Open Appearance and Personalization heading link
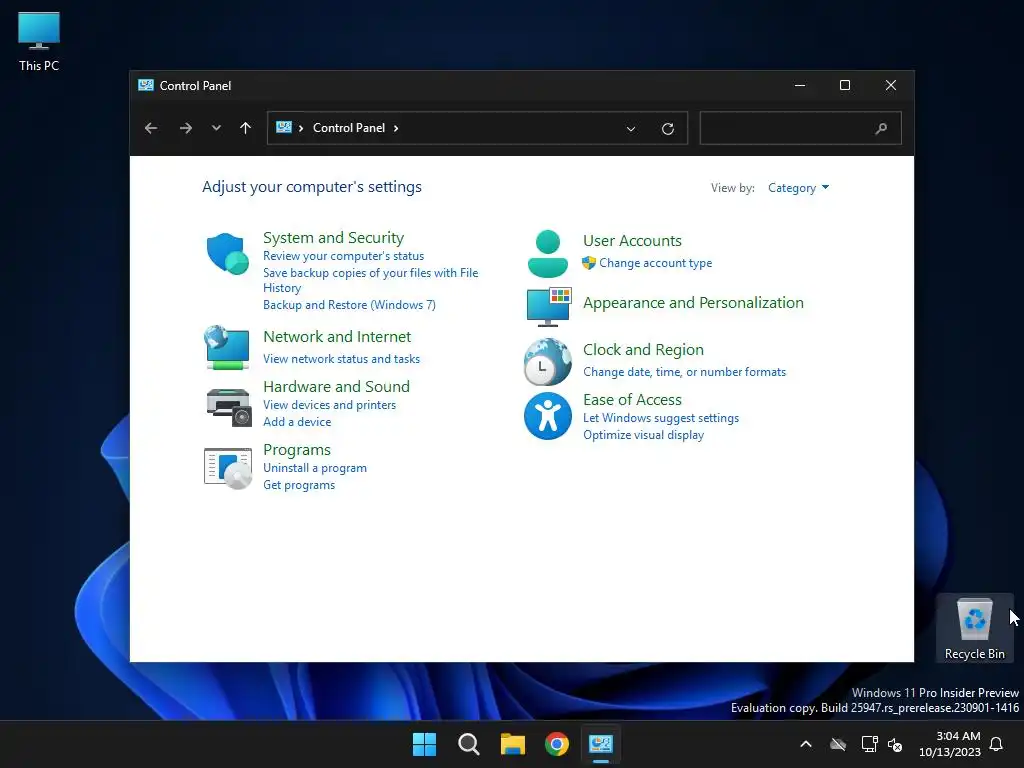Screen dimensions: 1024x768 click(x=693, y=302)
